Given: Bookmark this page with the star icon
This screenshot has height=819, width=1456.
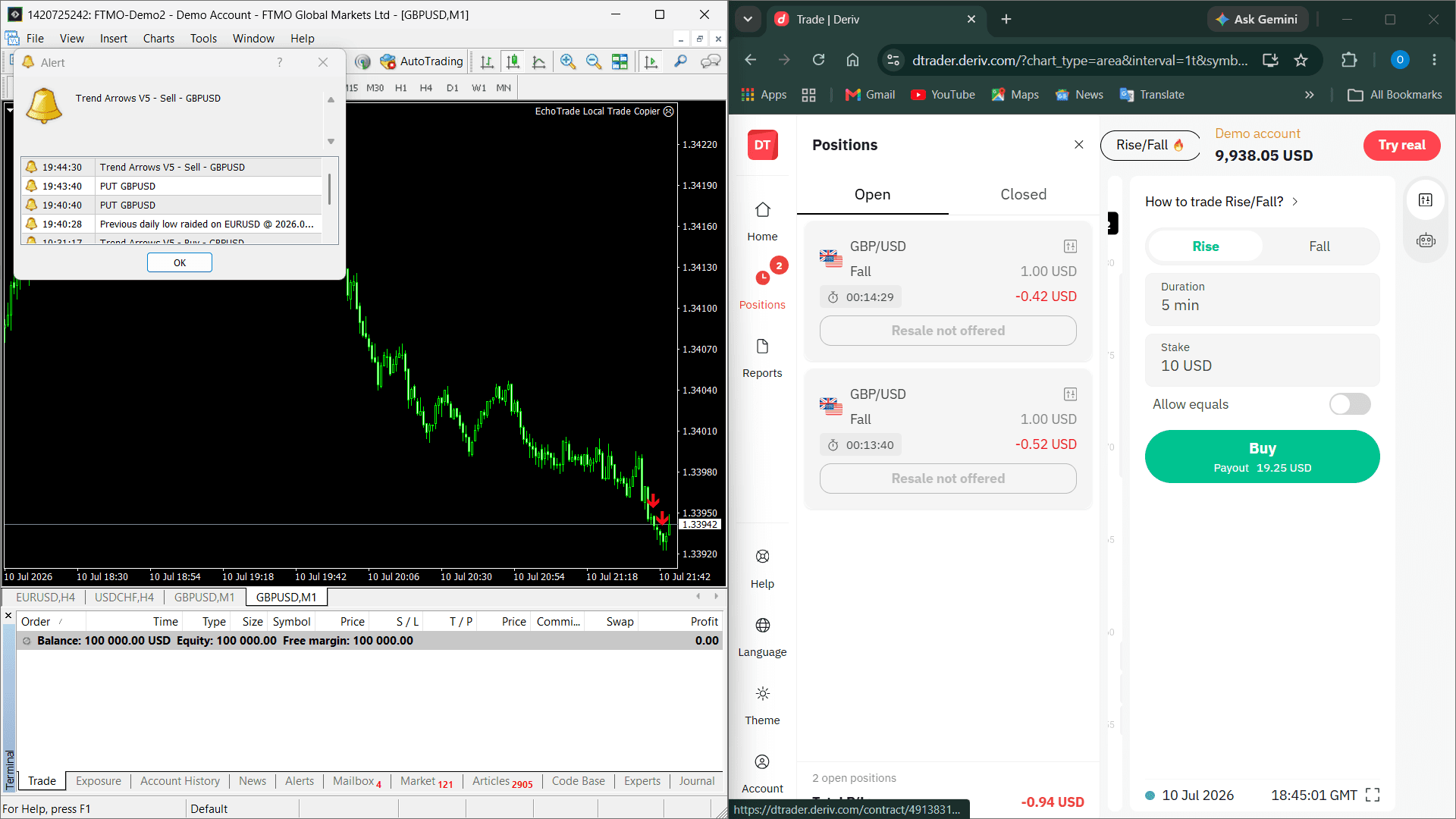Looking at the screenshot, I should (1301, 60).
